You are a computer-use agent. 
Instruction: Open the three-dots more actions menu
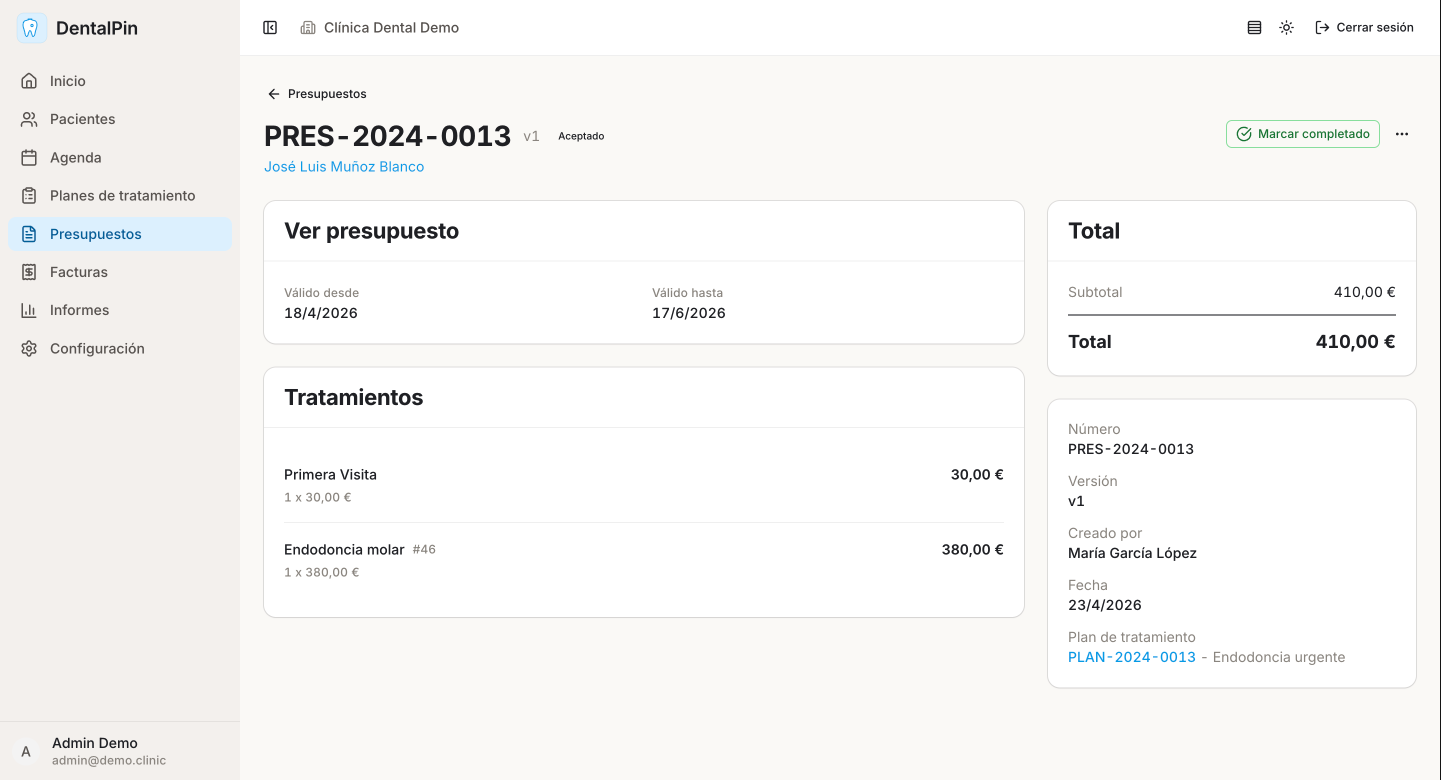click(x=1402, y=134)
